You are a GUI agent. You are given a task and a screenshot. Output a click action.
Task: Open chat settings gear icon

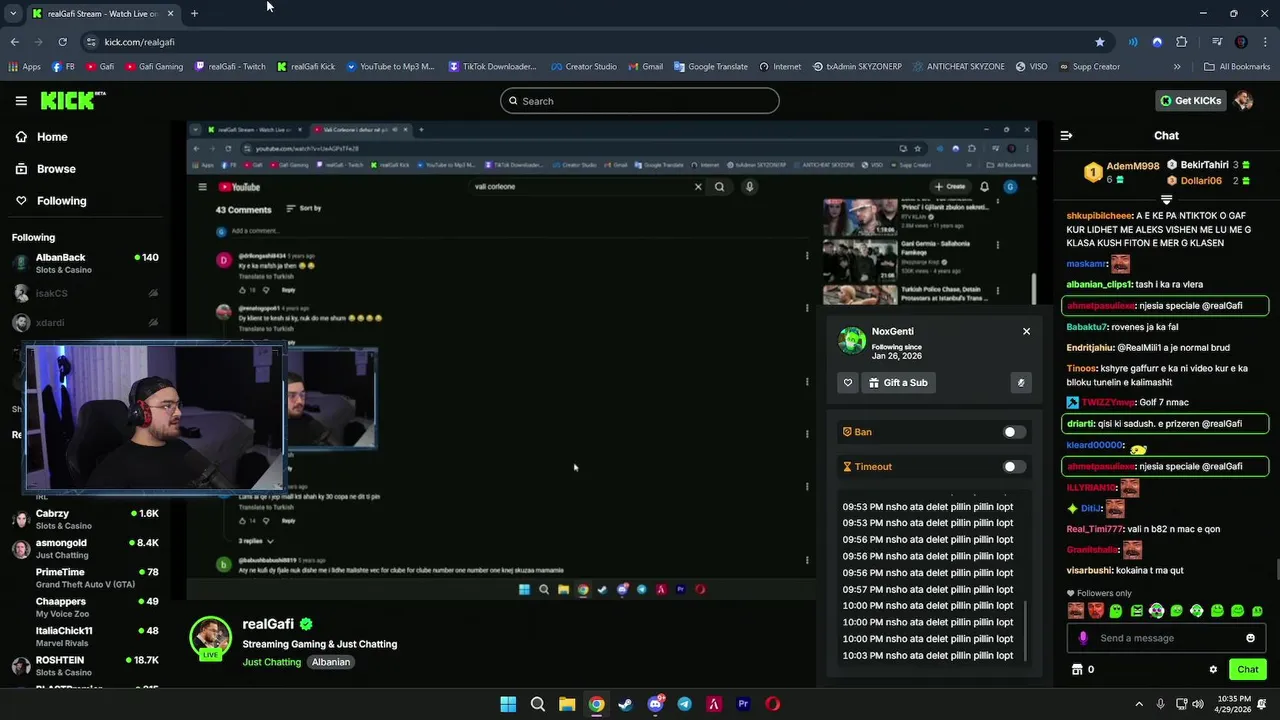point(1213,670)
